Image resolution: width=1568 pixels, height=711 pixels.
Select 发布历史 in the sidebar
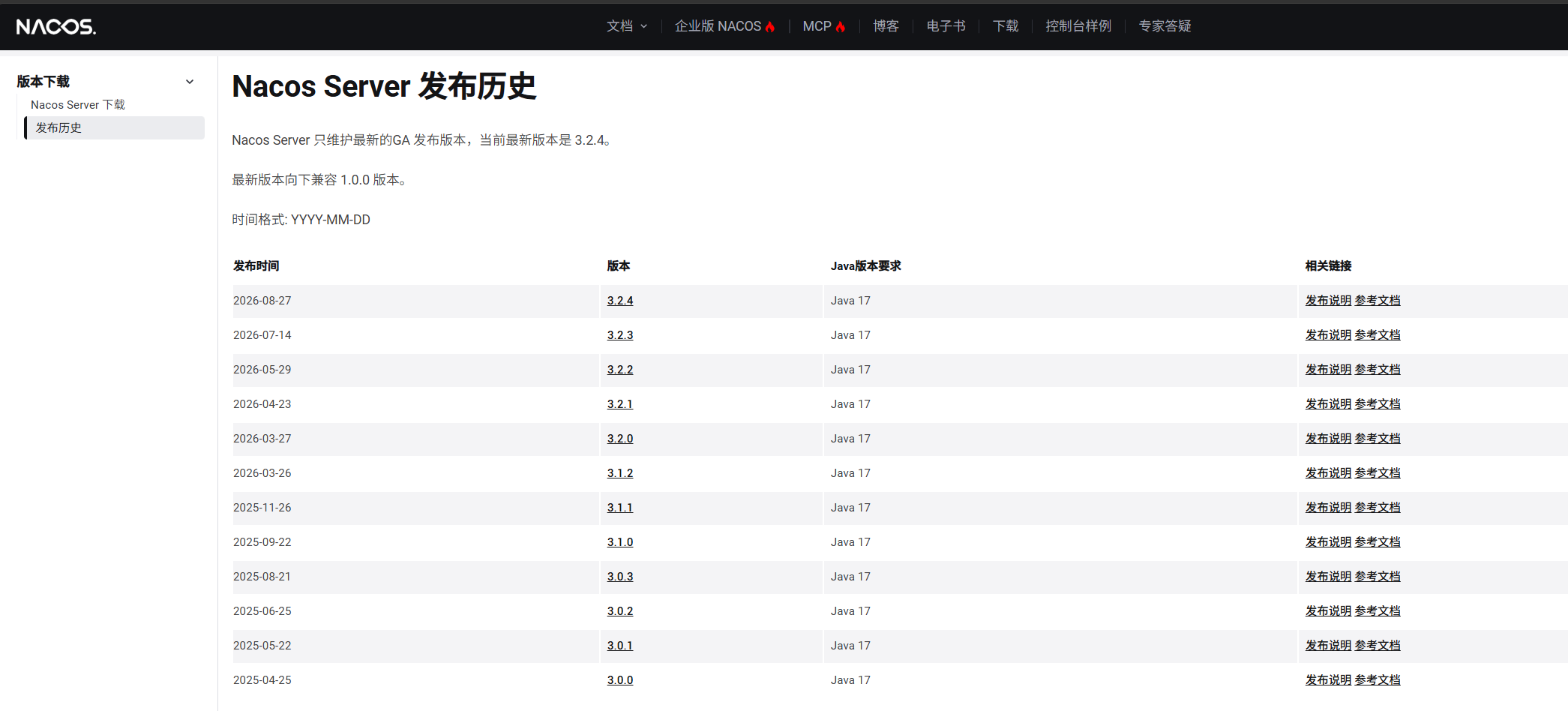(x=114, y=127)
